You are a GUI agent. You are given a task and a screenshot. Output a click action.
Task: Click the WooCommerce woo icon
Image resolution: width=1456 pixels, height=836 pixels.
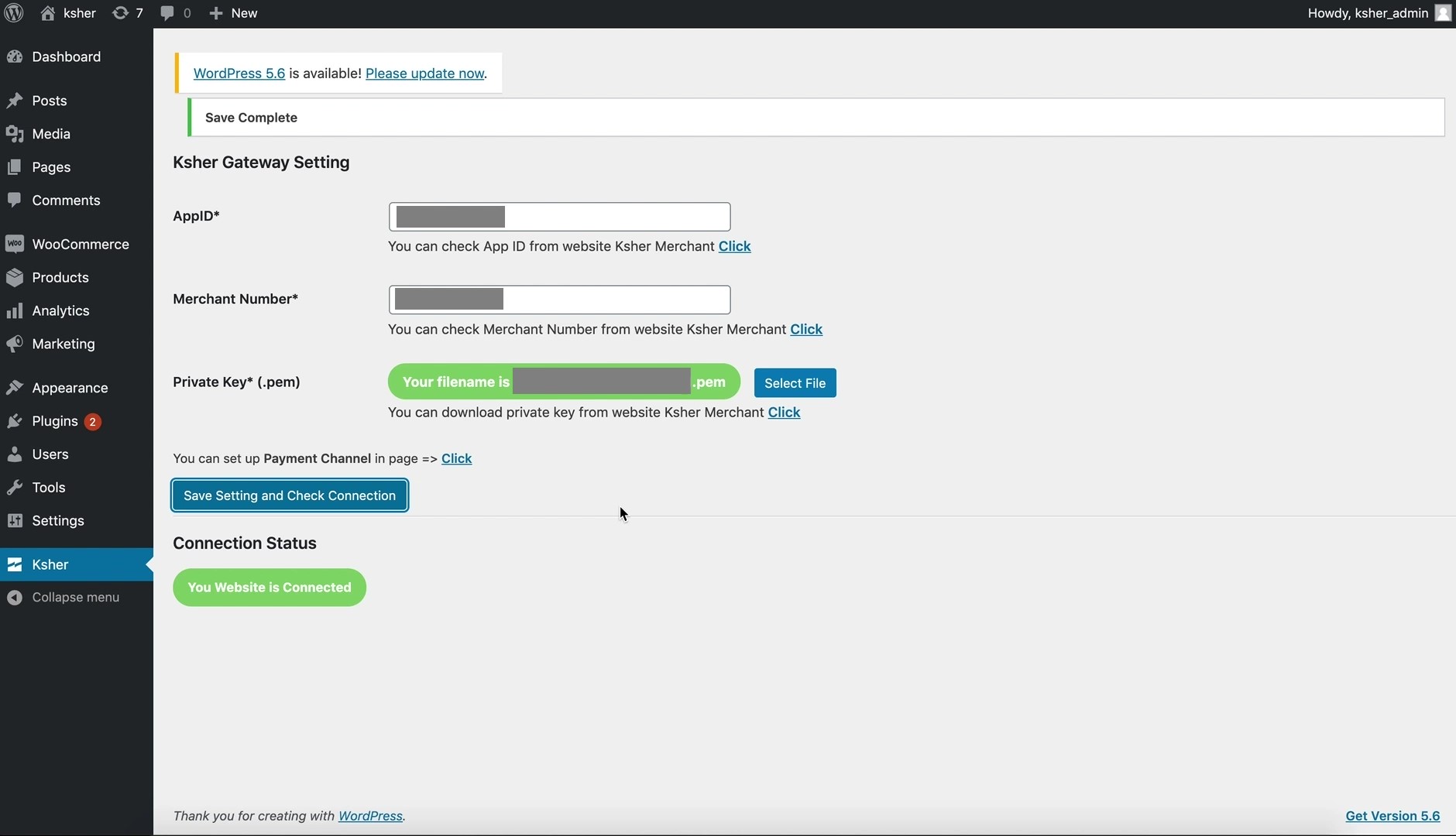(15, 244)
